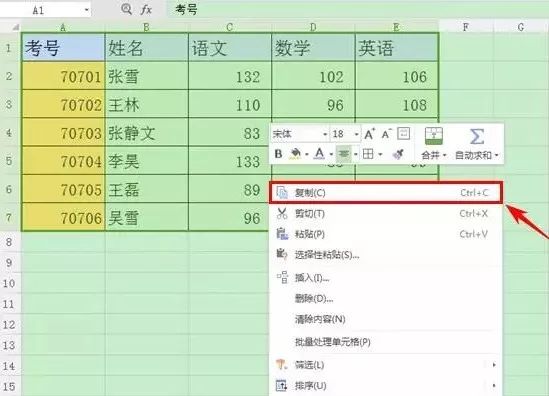Open the borders dropdown arrow
Viewport: 549px width, 396px height.
click(x=380, y=154)
